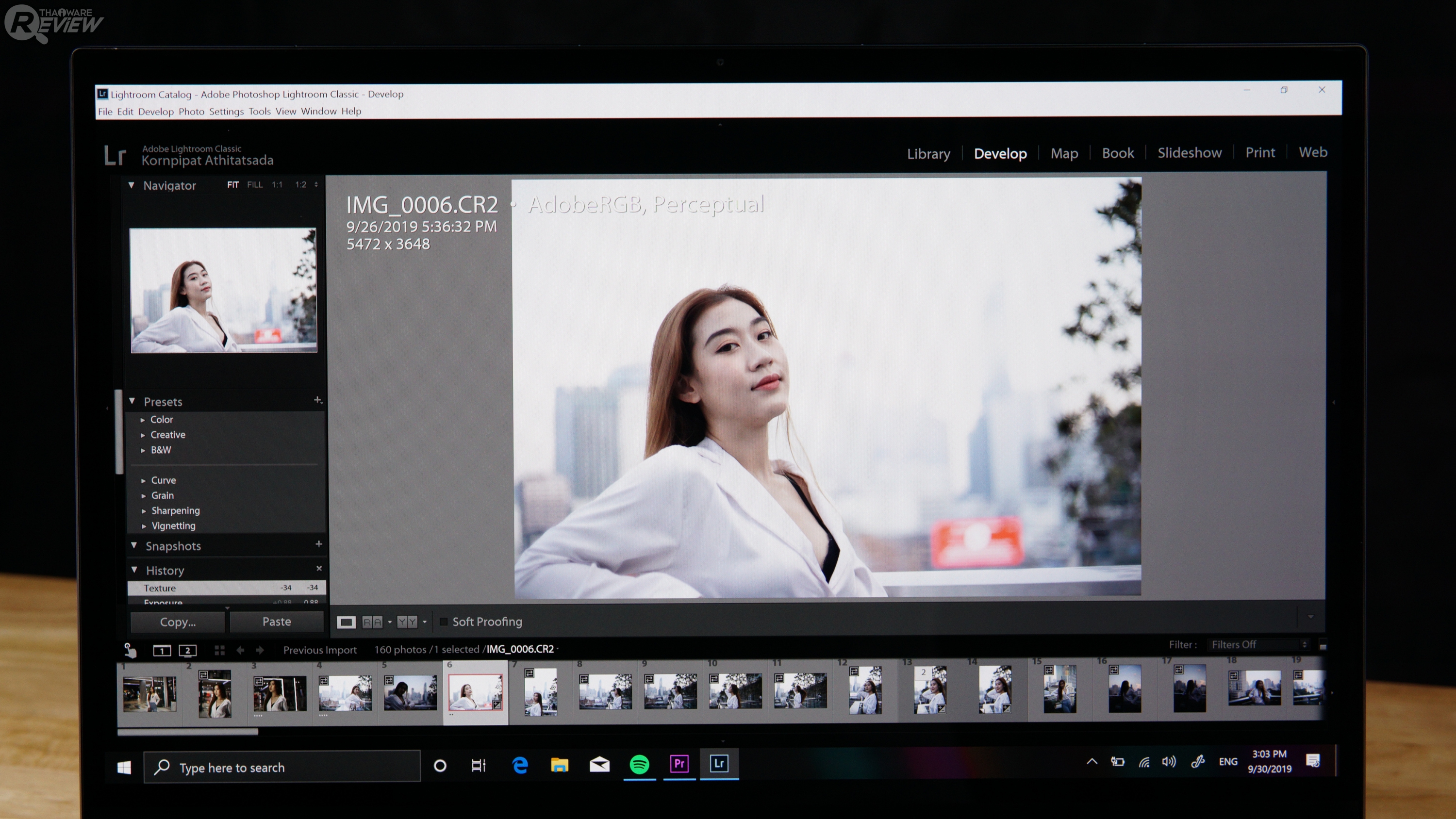This screenshot has height=819, width=1456.
Task: Click the Copy... button
Action: tap(178, 622)
